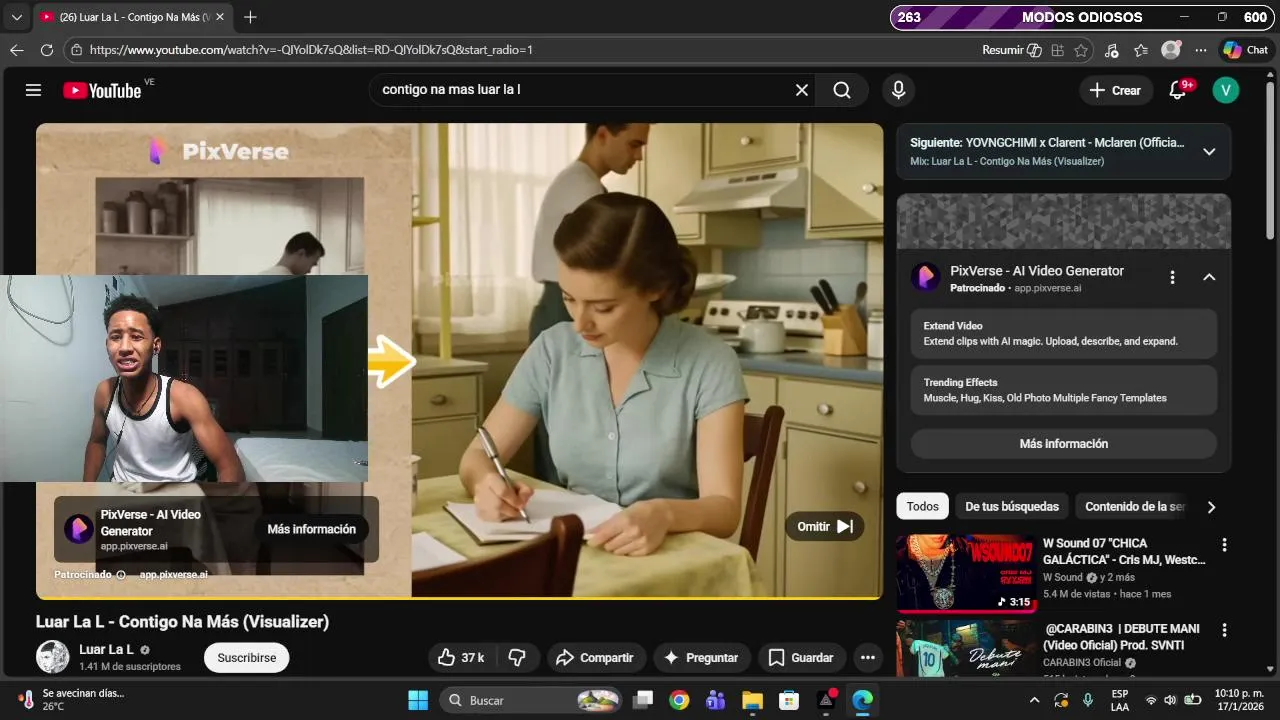1280x720 pixels.
Task: Select the Todos filter chip
Action: tap(922, 507)
